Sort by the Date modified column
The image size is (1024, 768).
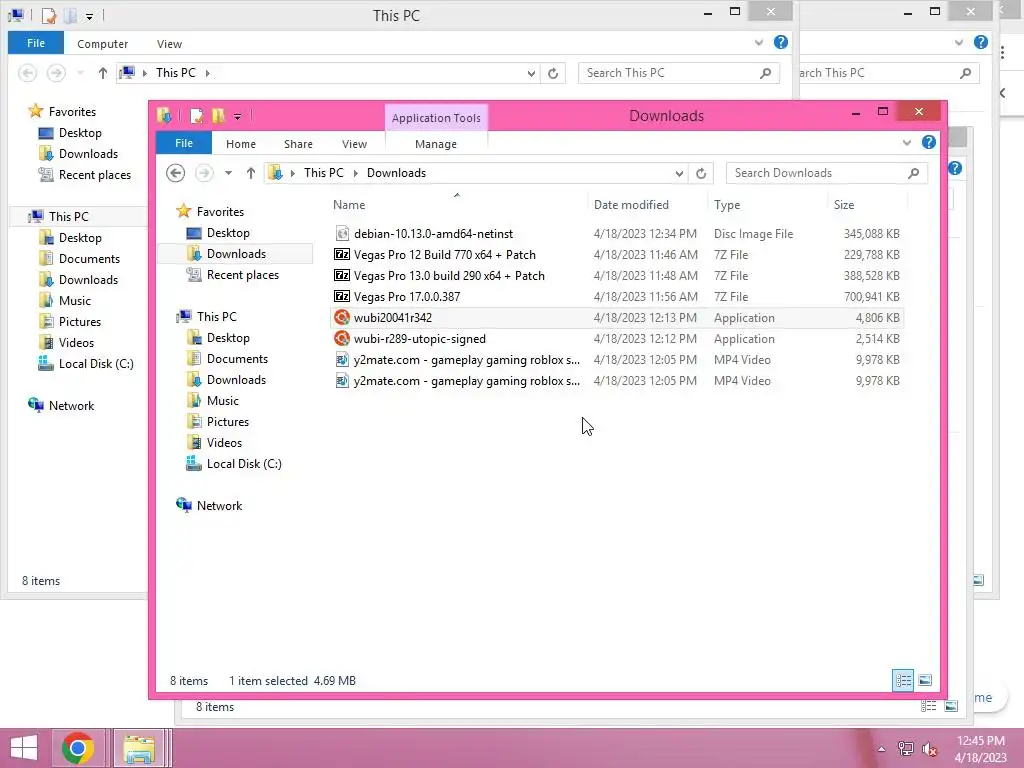(631, 204)
